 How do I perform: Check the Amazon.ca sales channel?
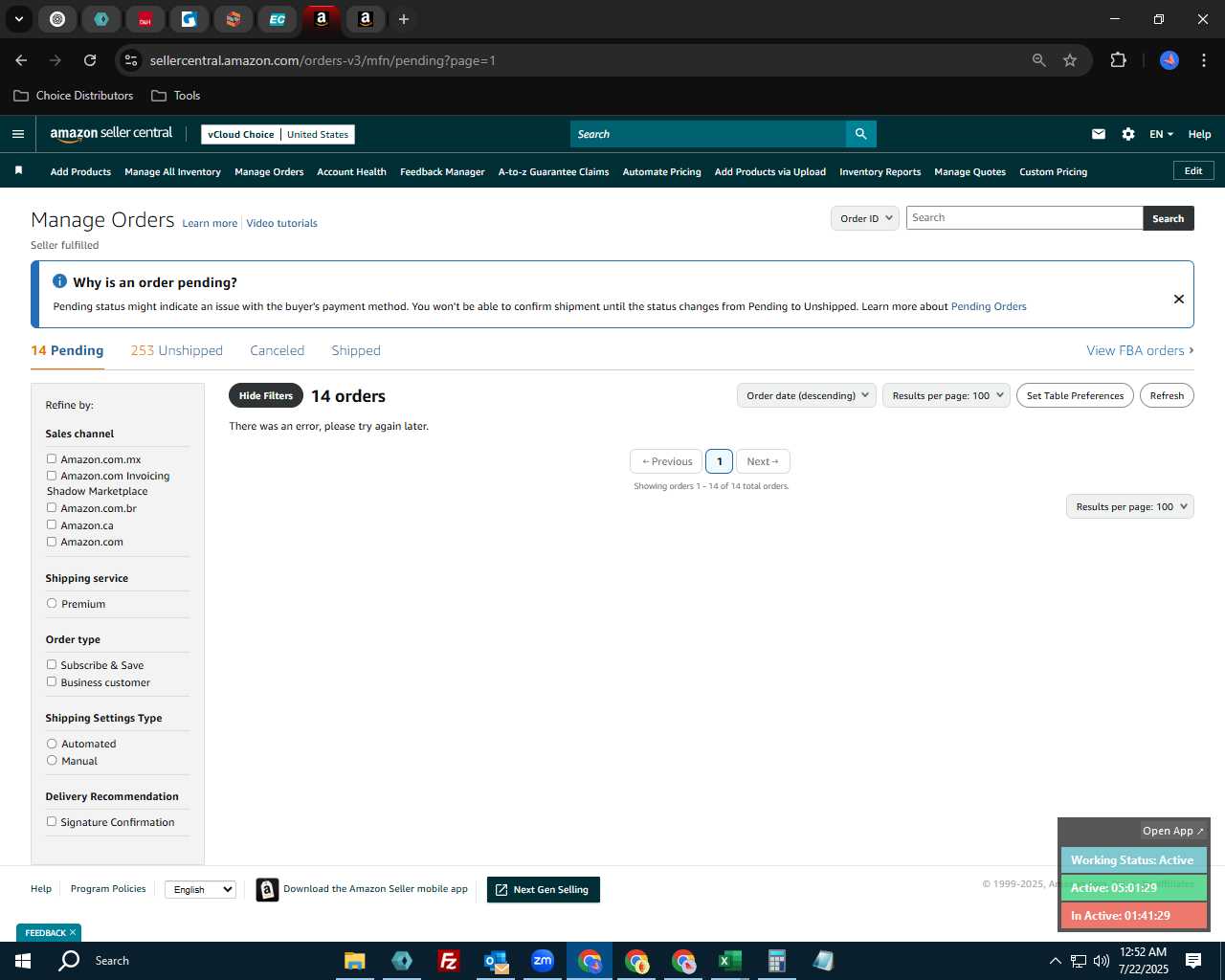click(52, 524)
